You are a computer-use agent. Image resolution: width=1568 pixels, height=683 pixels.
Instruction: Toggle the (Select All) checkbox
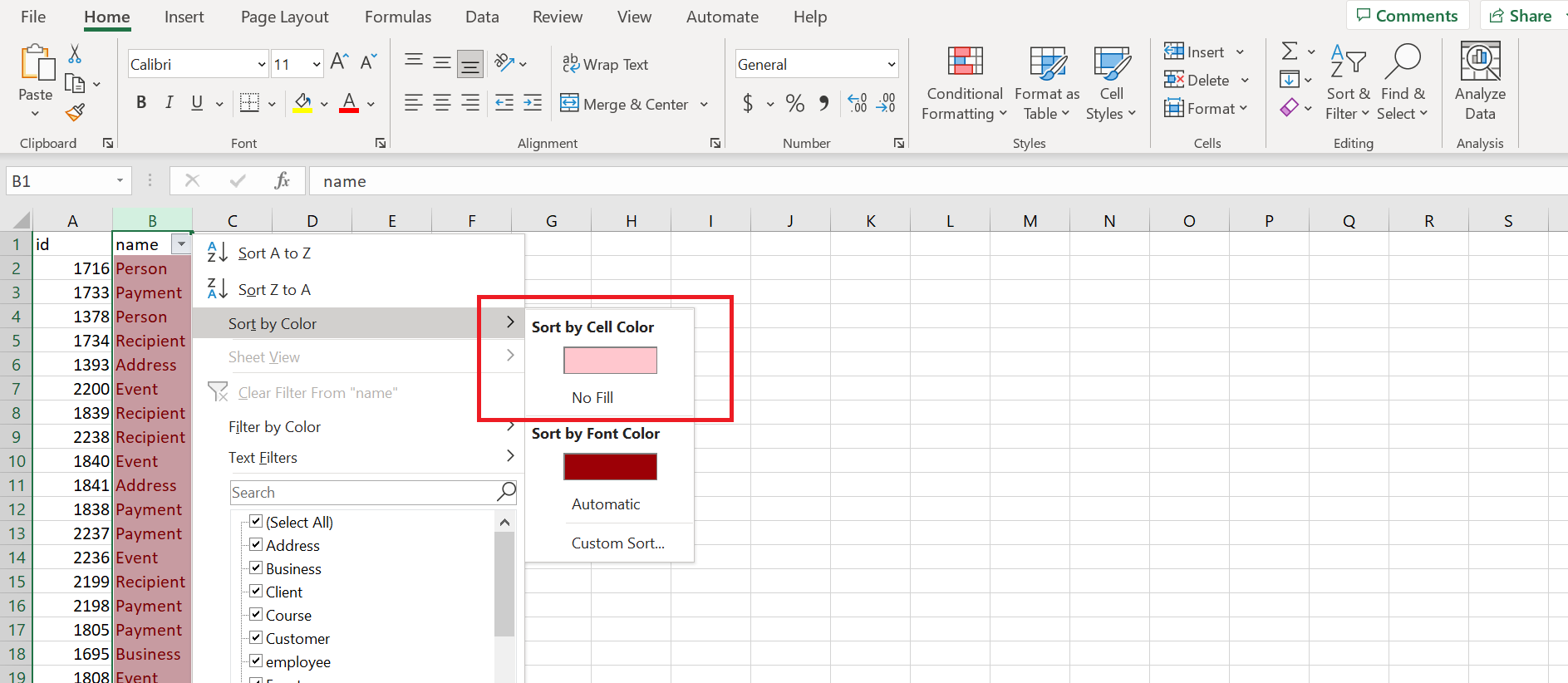(256, 522)
